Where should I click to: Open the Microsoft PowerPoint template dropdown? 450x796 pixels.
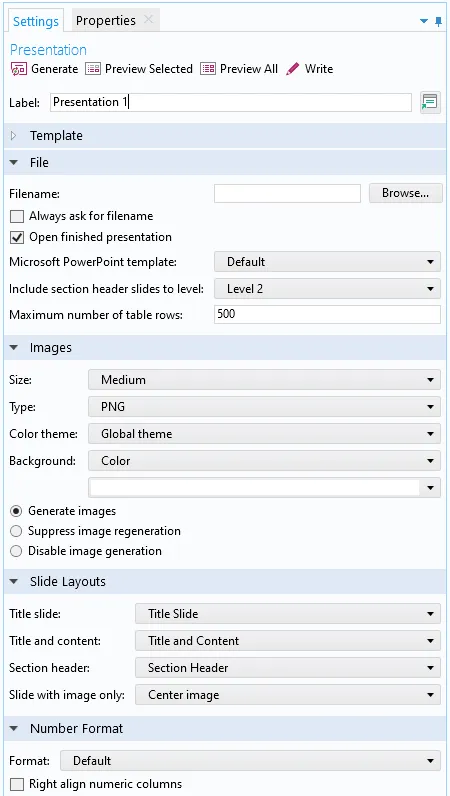pos(327,262)
